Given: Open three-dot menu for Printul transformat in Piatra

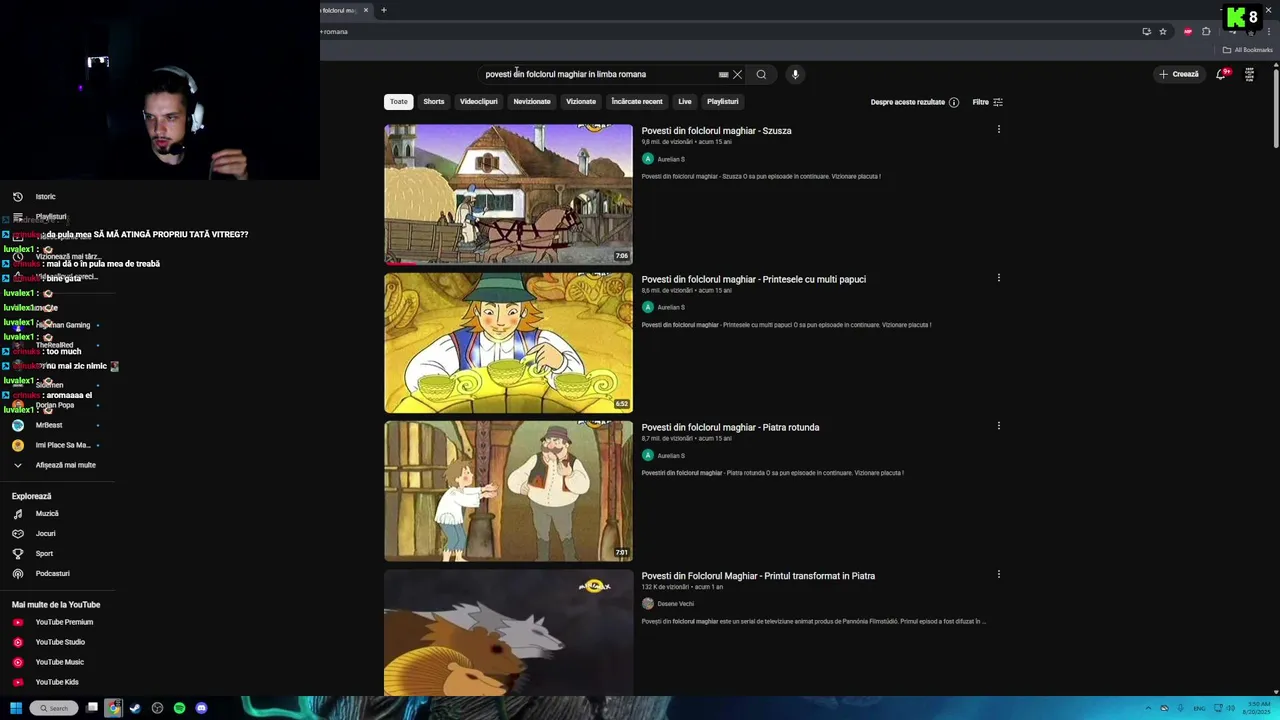Looking at the screenshot, I should [x=998, y=575].
